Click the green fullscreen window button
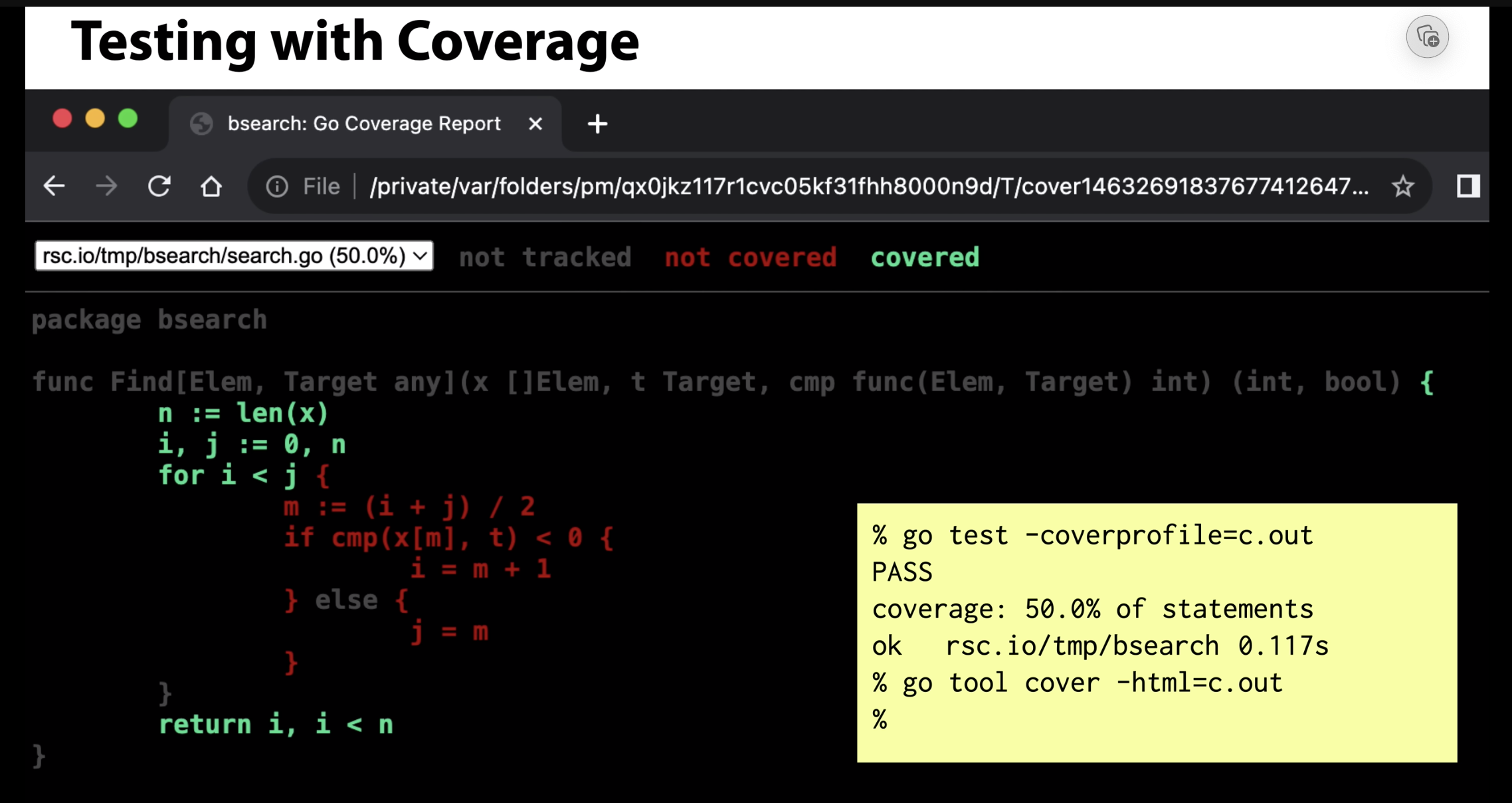 pos(128,119)
